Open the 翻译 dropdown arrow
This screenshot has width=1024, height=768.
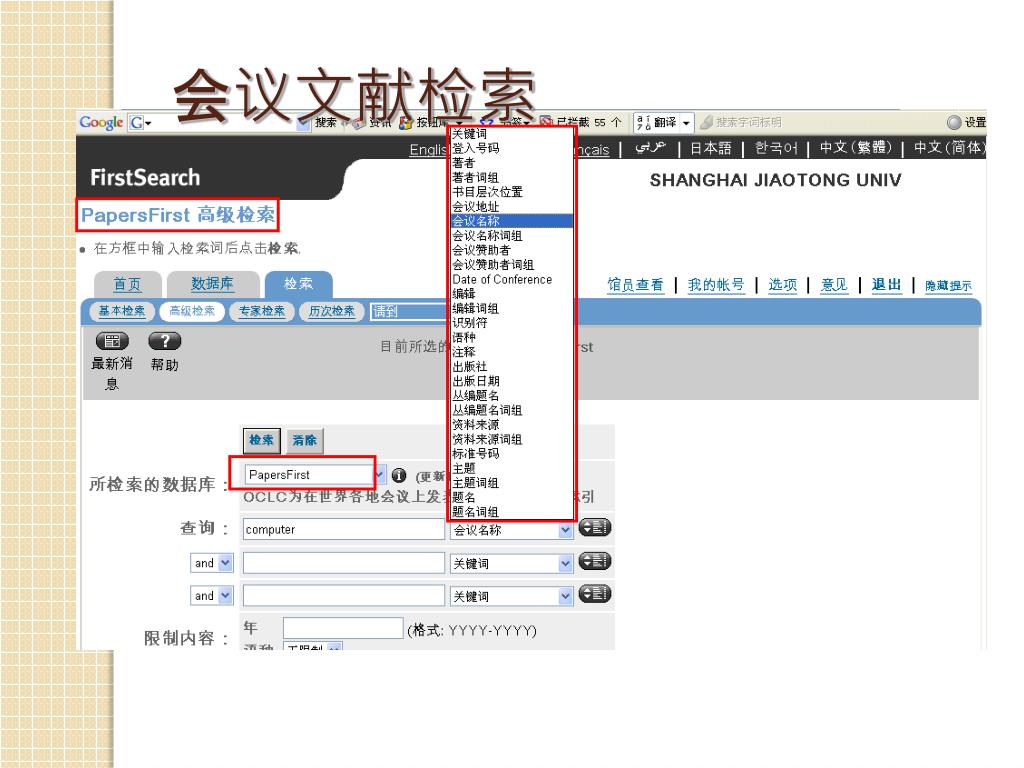[x=686, y=123]
